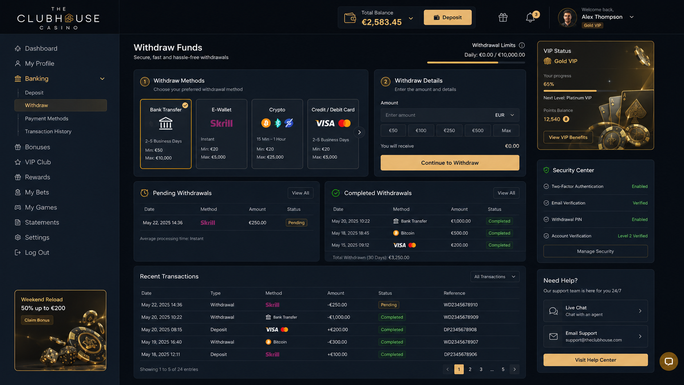This screenshot has width=684, height=385.
Task: Click Continue to Withdraw button
Action: coord(450,163)
